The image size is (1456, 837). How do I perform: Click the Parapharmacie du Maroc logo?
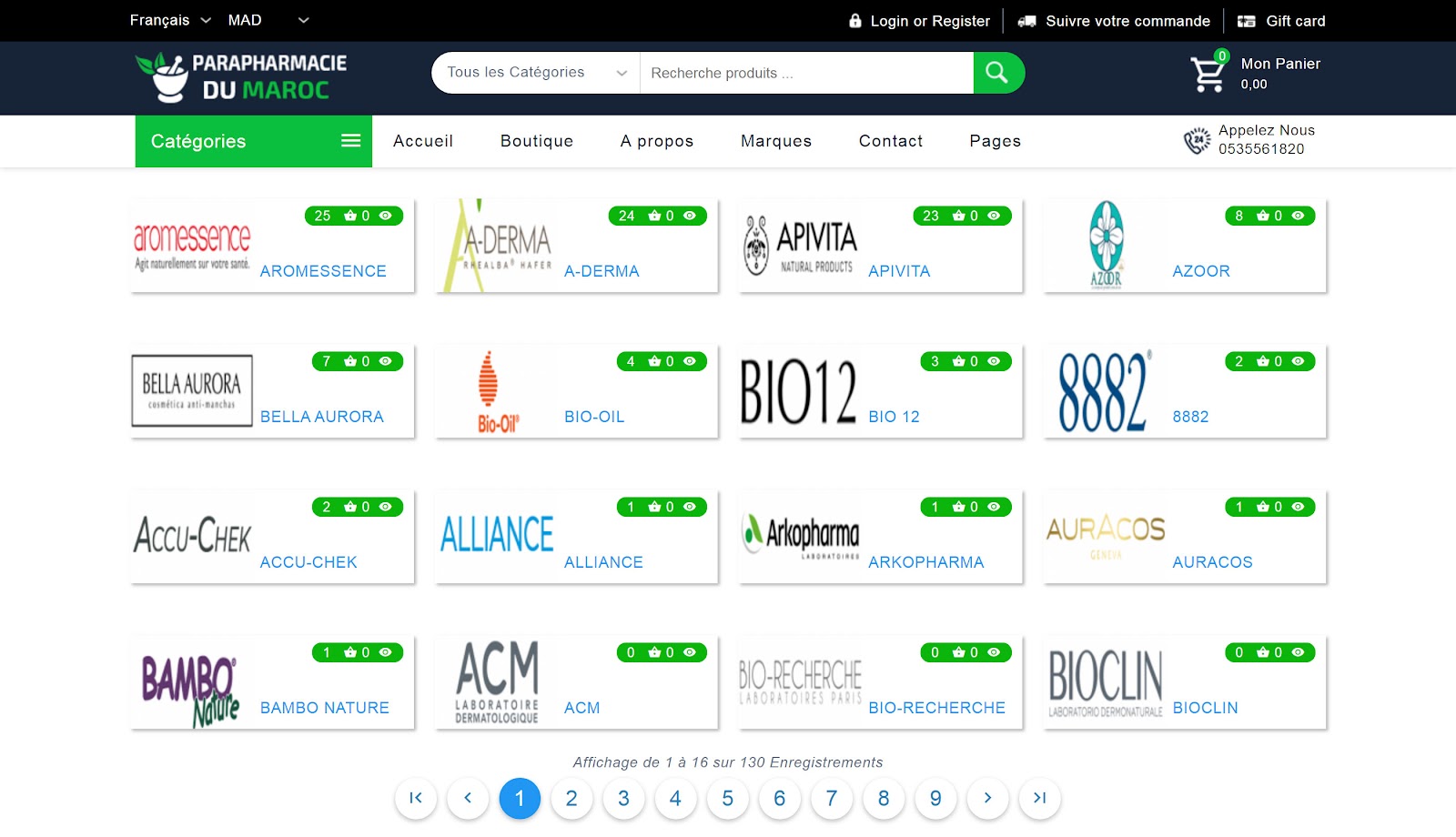point(241,77)
